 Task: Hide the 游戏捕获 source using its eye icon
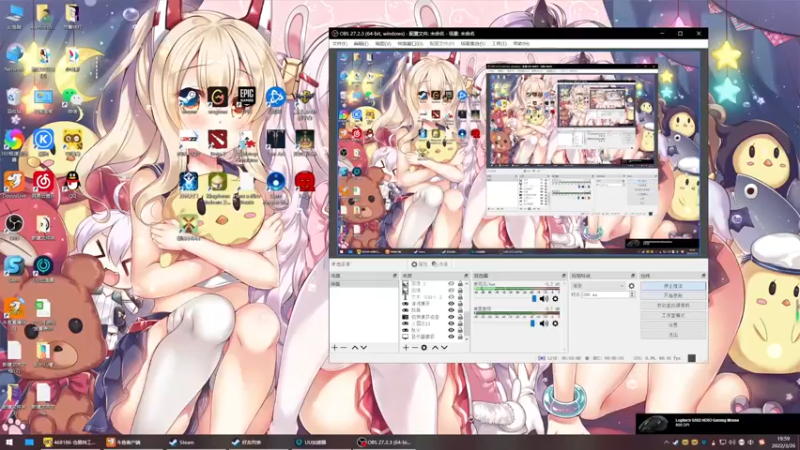click(452, 304)
